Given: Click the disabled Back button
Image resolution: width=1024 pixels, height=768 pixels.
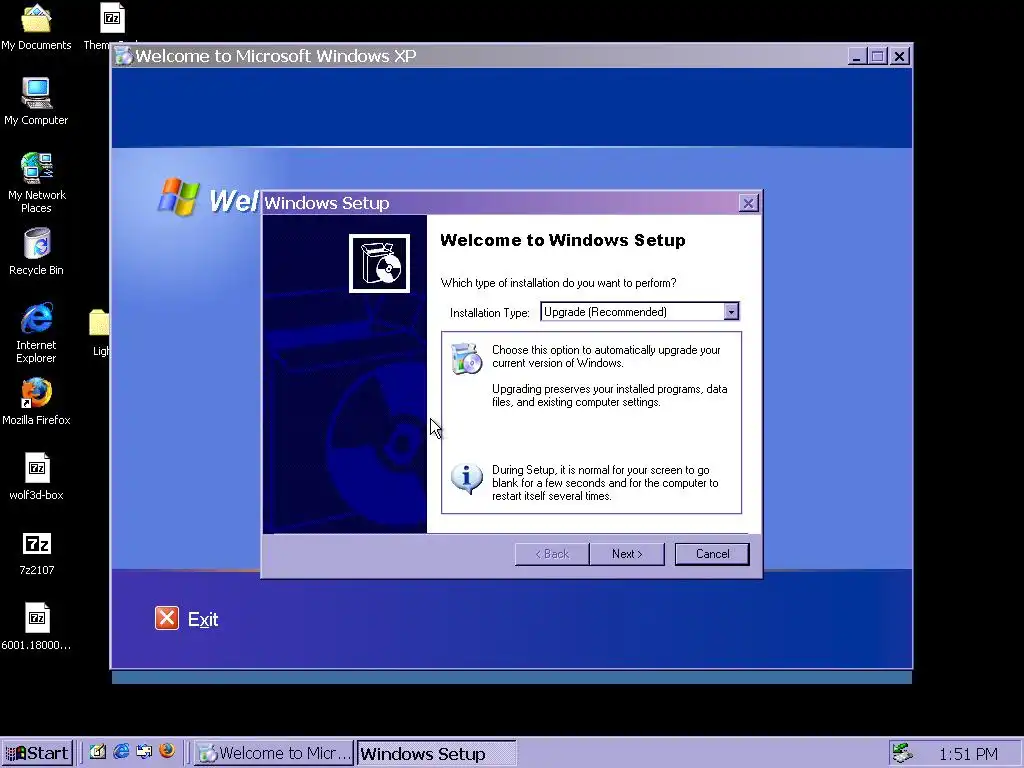Looking at the screenshot, I should coord(552,554).
